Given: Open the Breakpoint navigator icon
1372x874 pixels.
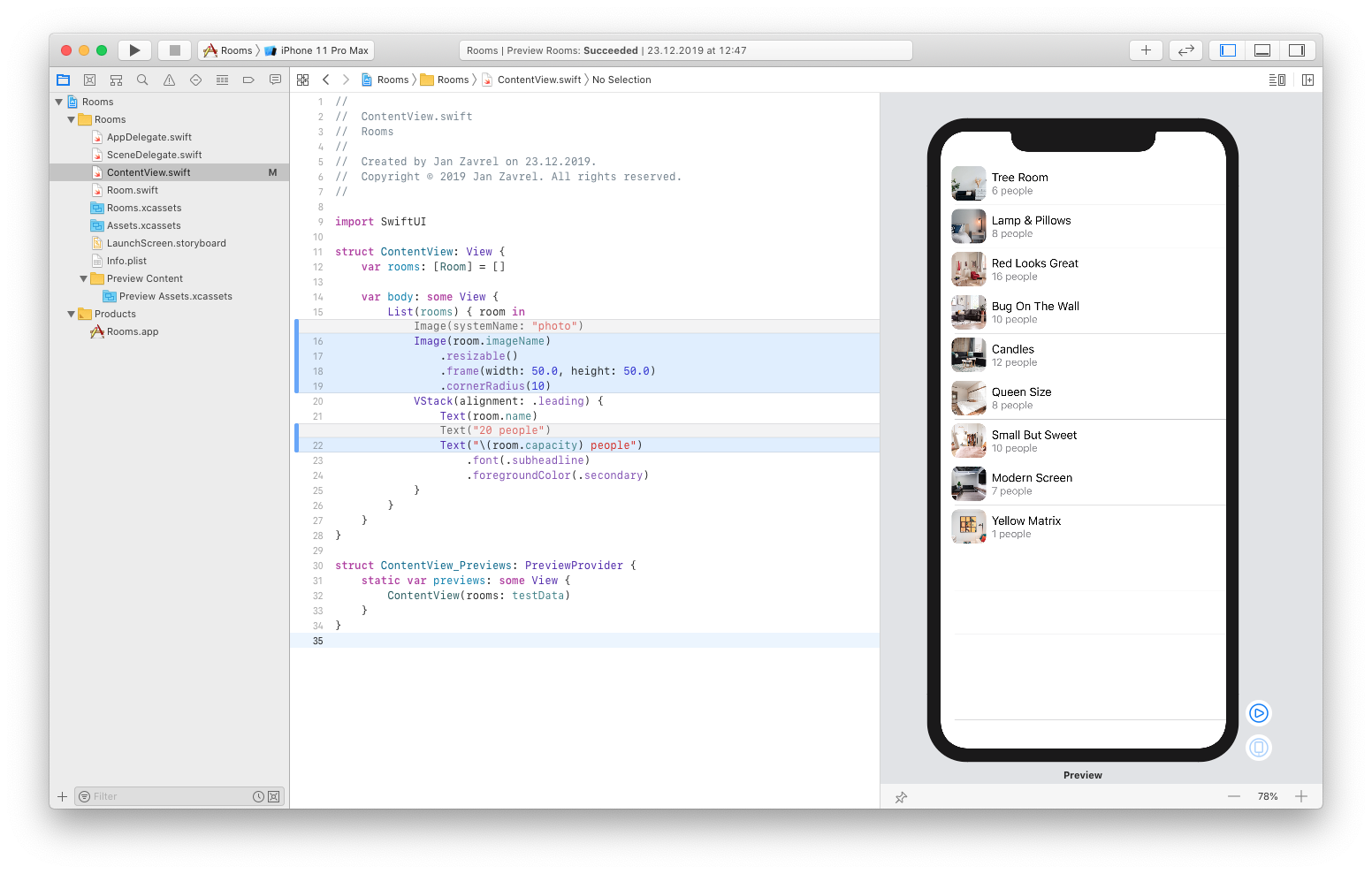Looking at the screenshot, I should pos(248,80).
